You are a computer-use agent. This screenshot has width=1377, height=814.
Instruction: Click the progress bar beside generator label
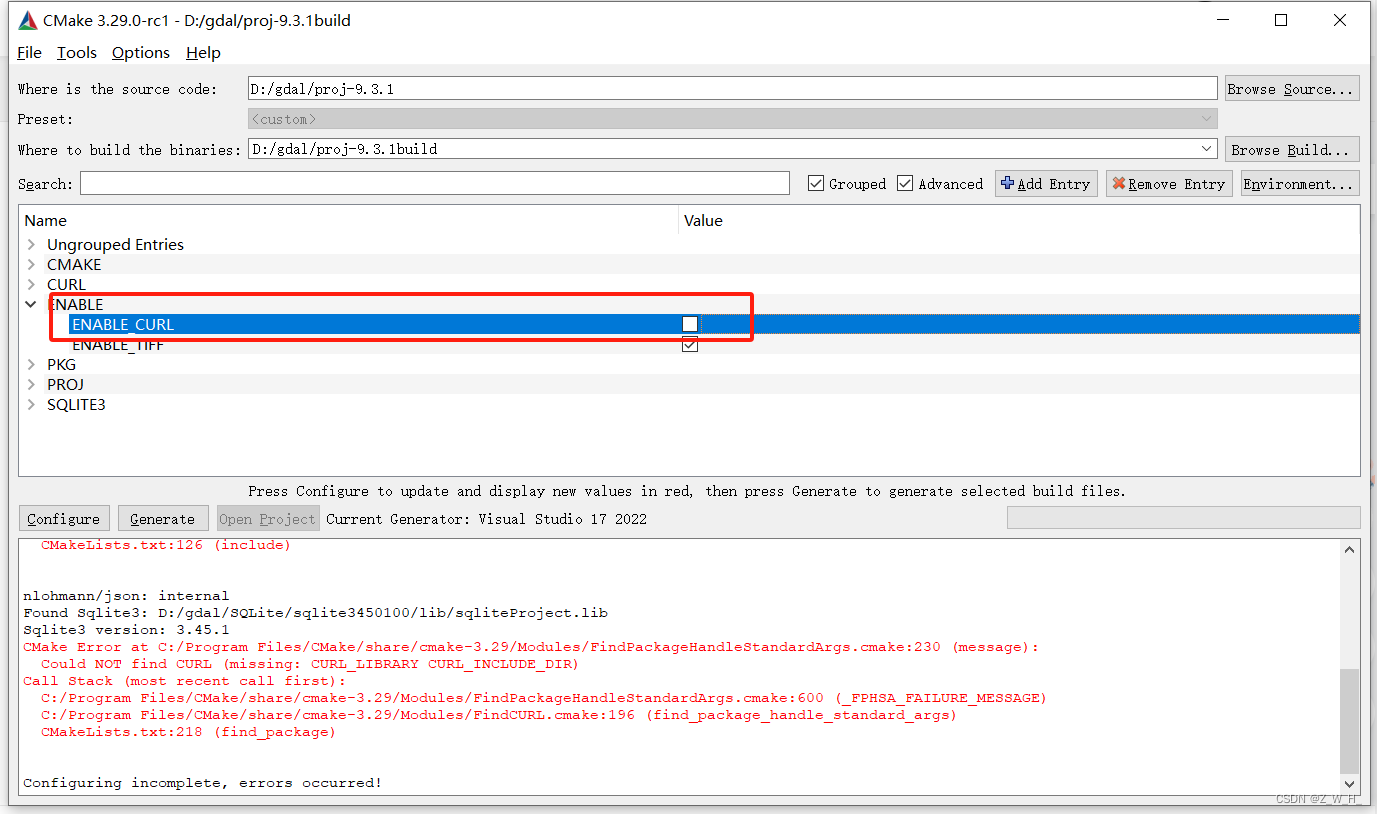click(1183, 517)
